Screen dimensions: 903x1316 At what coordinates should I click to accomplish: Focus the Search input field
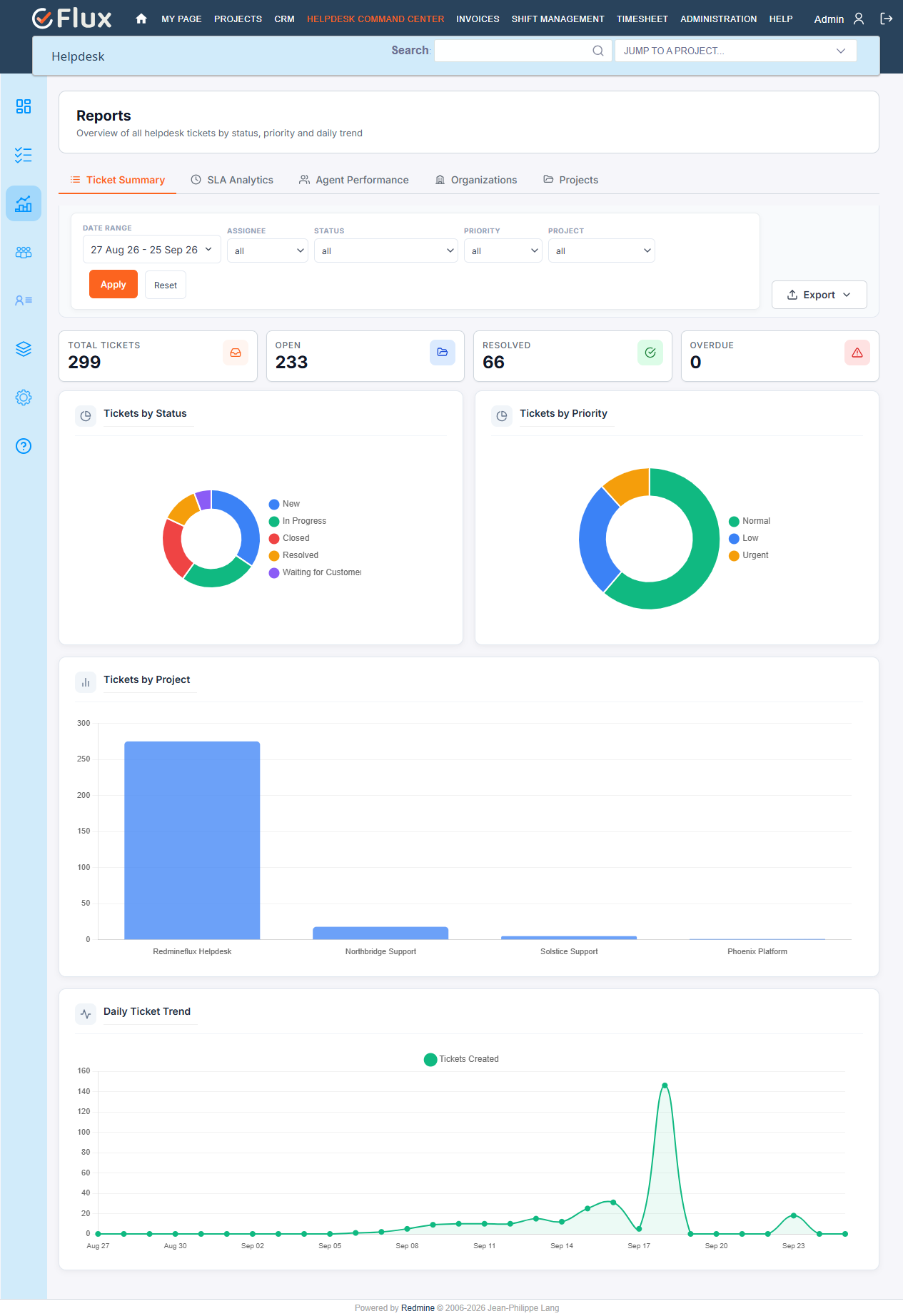pos(523,51)
